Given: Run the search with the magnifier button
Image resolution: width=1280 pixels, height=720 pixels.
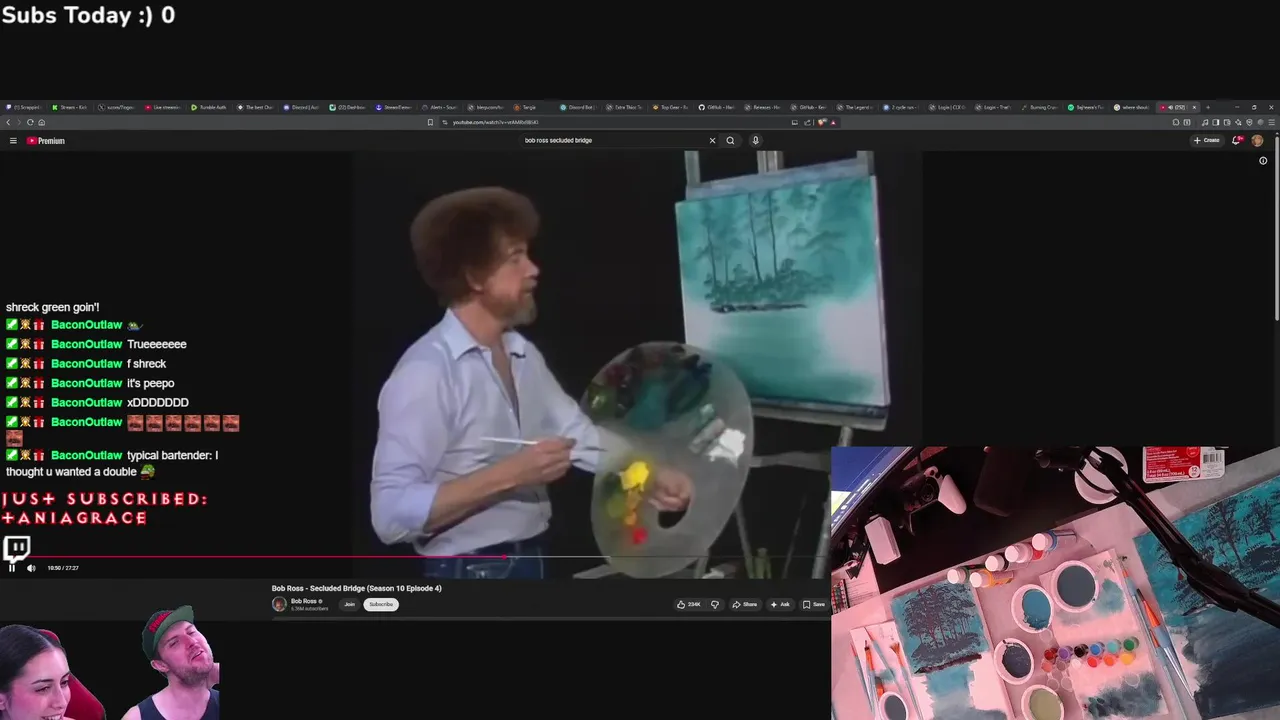Looking at the screenshot, I should [730, 140].
